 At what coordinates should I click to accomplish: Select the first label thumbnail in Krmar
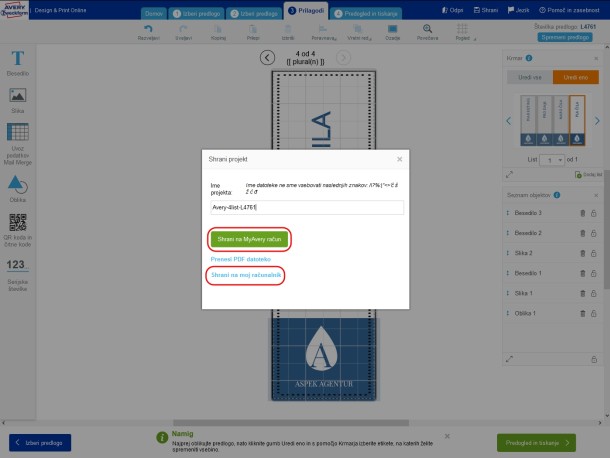[x=528, y=120]
